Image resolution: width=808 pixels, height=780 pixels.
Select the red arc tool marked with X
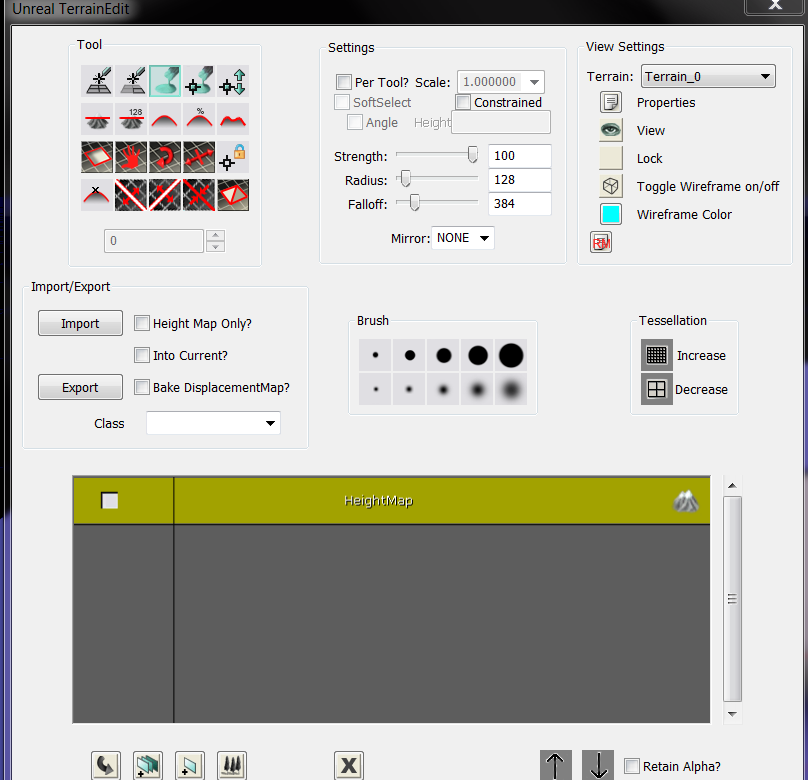click(x=97, y=195)
